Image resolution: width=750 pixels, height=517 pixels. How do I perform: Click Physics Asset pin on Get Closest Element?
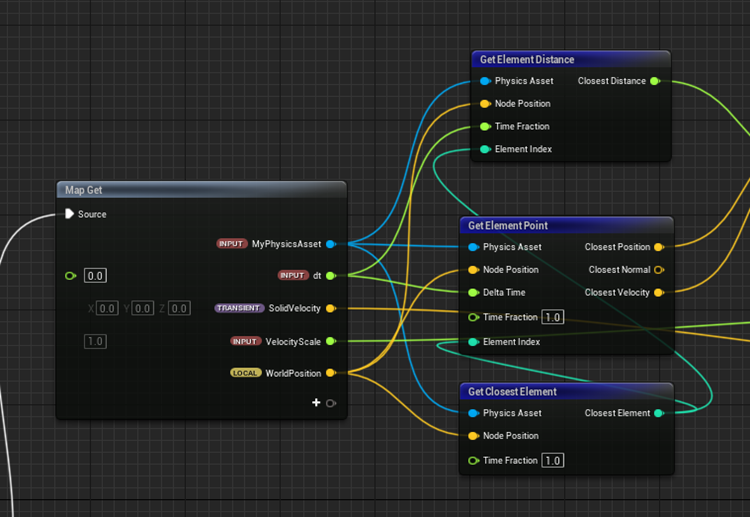point(473,413)
